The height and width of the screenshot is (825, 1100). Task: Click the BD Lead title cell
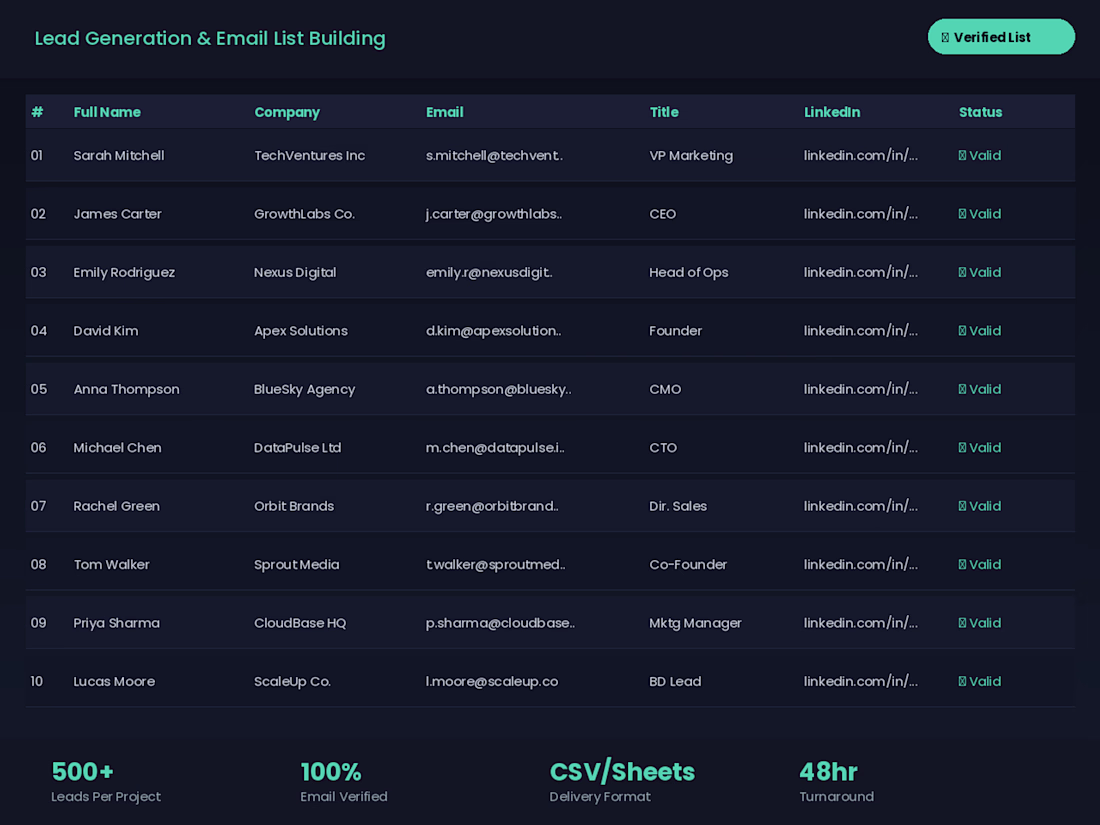pyautogui.click(x=675, y=681)
